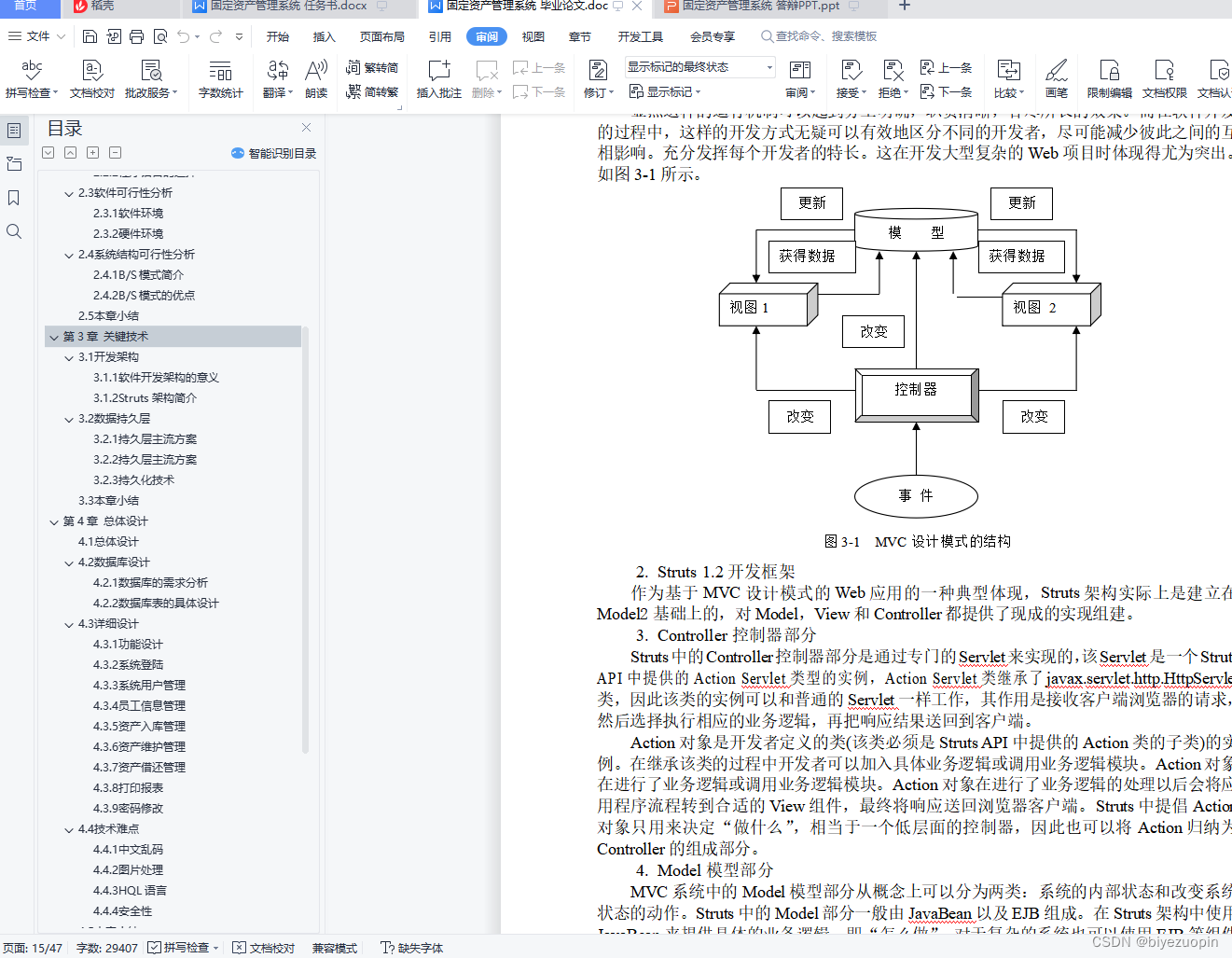This screenshot has height=958, width=1232.
Task: Open the 比较 compare documents tool
Action: 1008,78
